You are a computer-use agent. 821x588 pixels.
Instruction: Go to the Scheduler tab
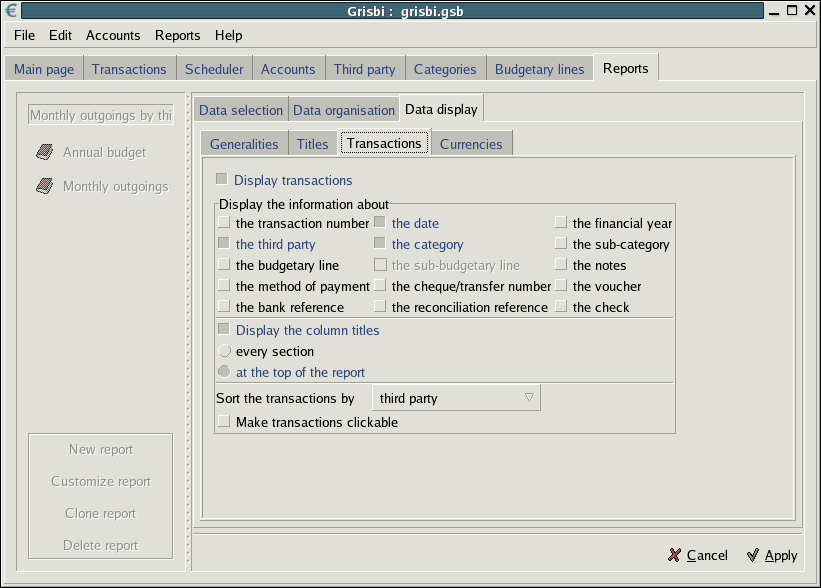214,69
